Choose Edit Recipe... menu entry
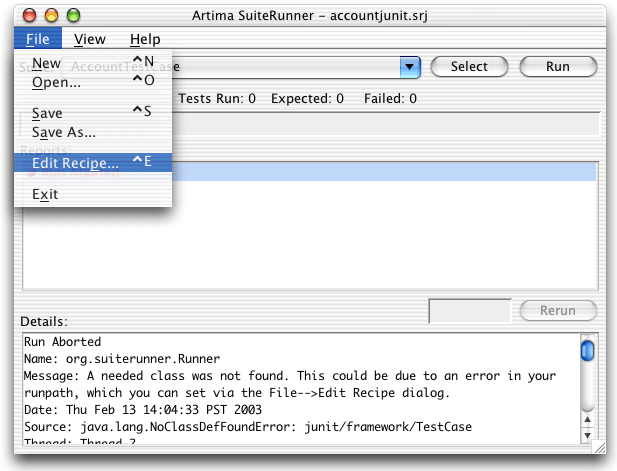 click(93, 163)
